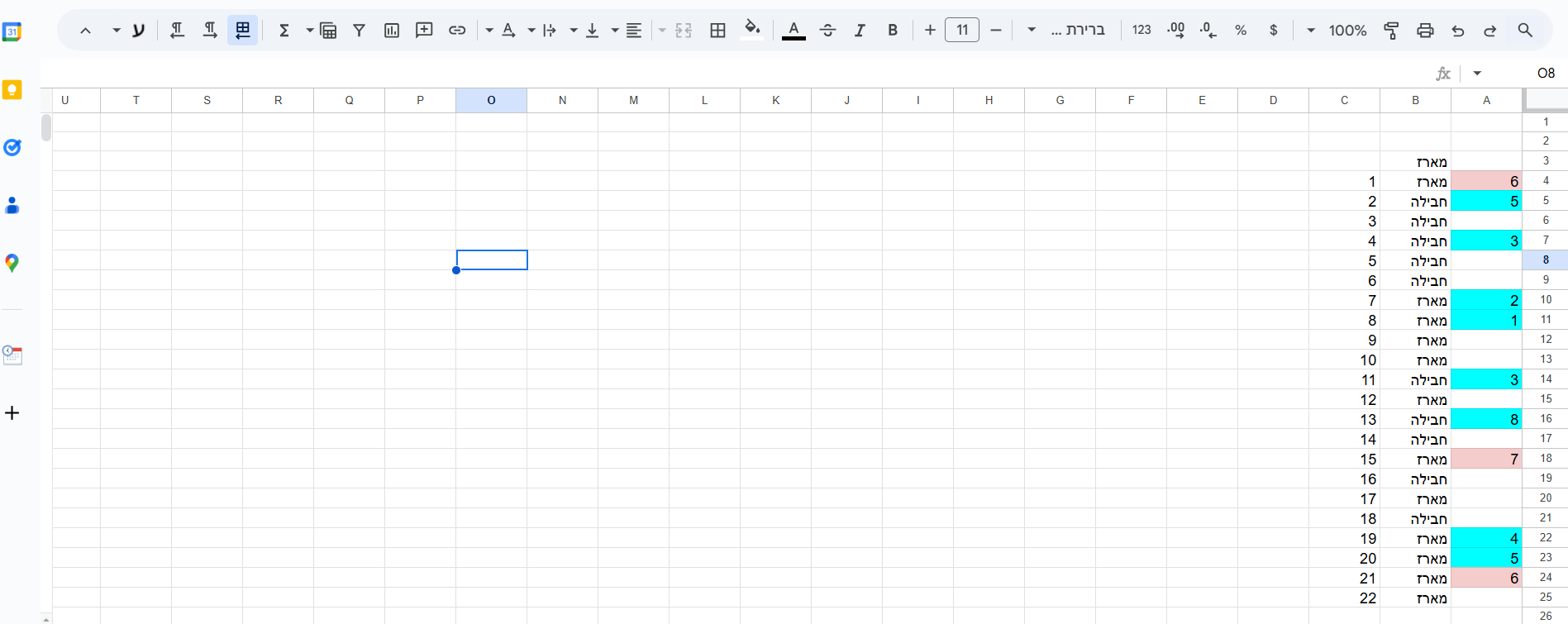Toggle bold formatting
The height and width of the screenshot is (624, 1568).
pos(893,31)
